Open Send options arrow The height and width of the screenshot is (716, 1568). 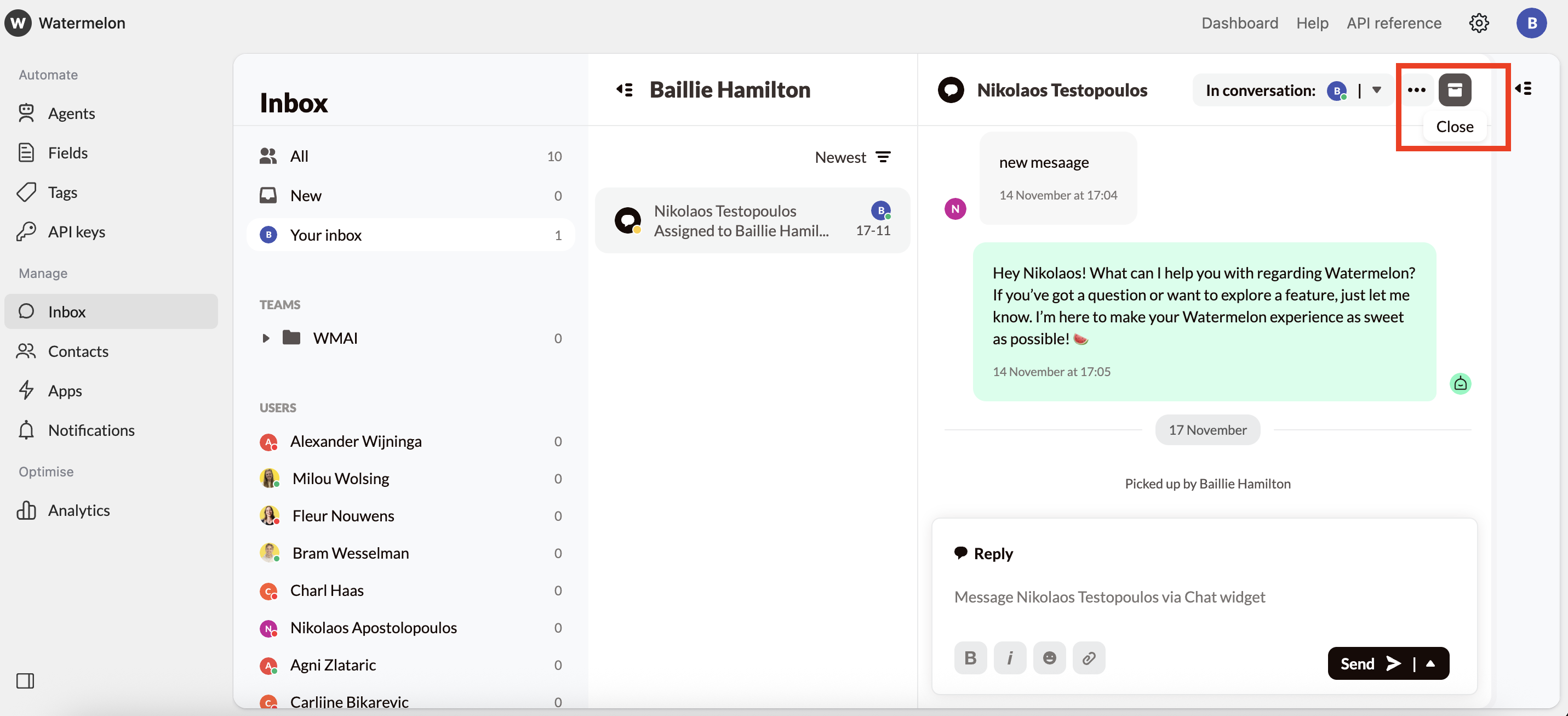(1431, 663)
